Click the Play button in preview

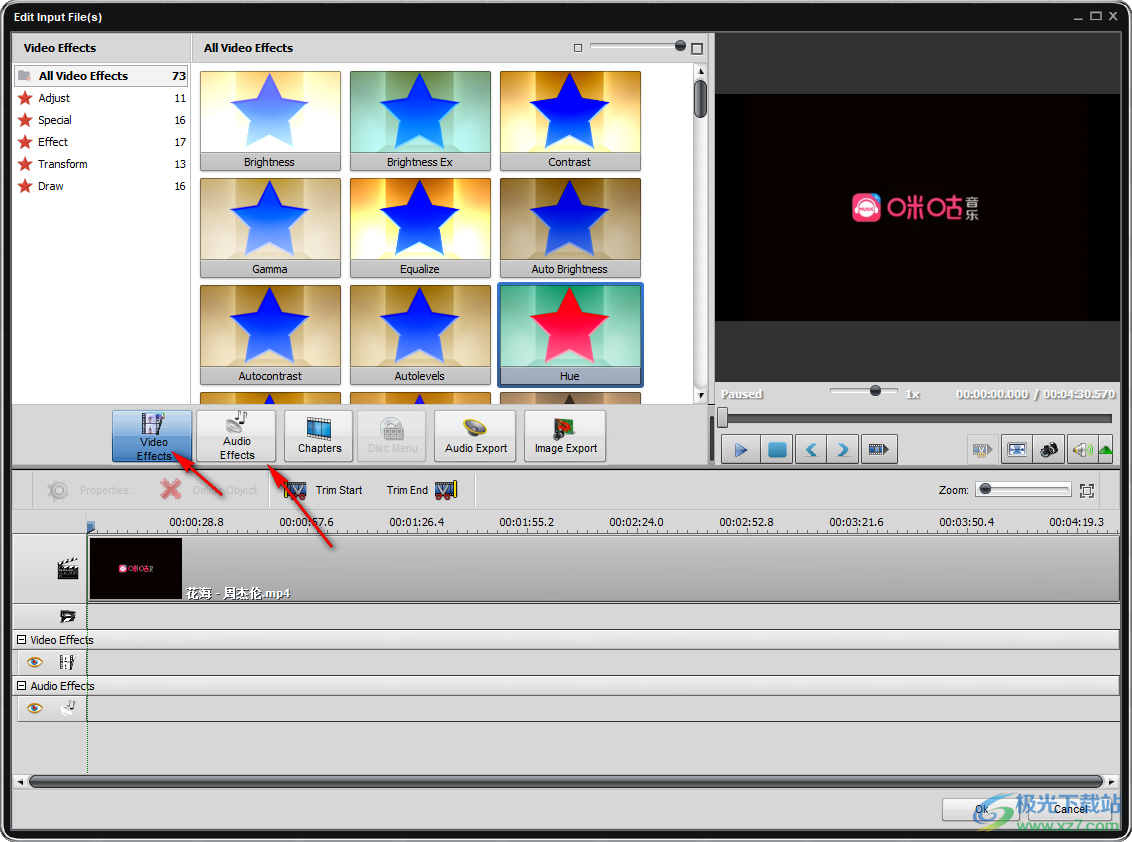[x=740, y=450]
